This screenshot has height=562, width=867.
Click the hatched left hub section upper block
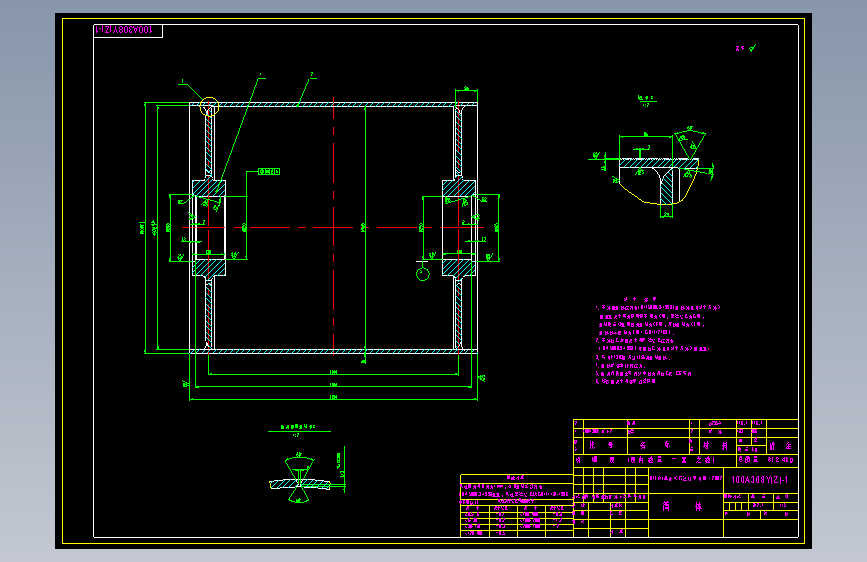tap(209, 188)
